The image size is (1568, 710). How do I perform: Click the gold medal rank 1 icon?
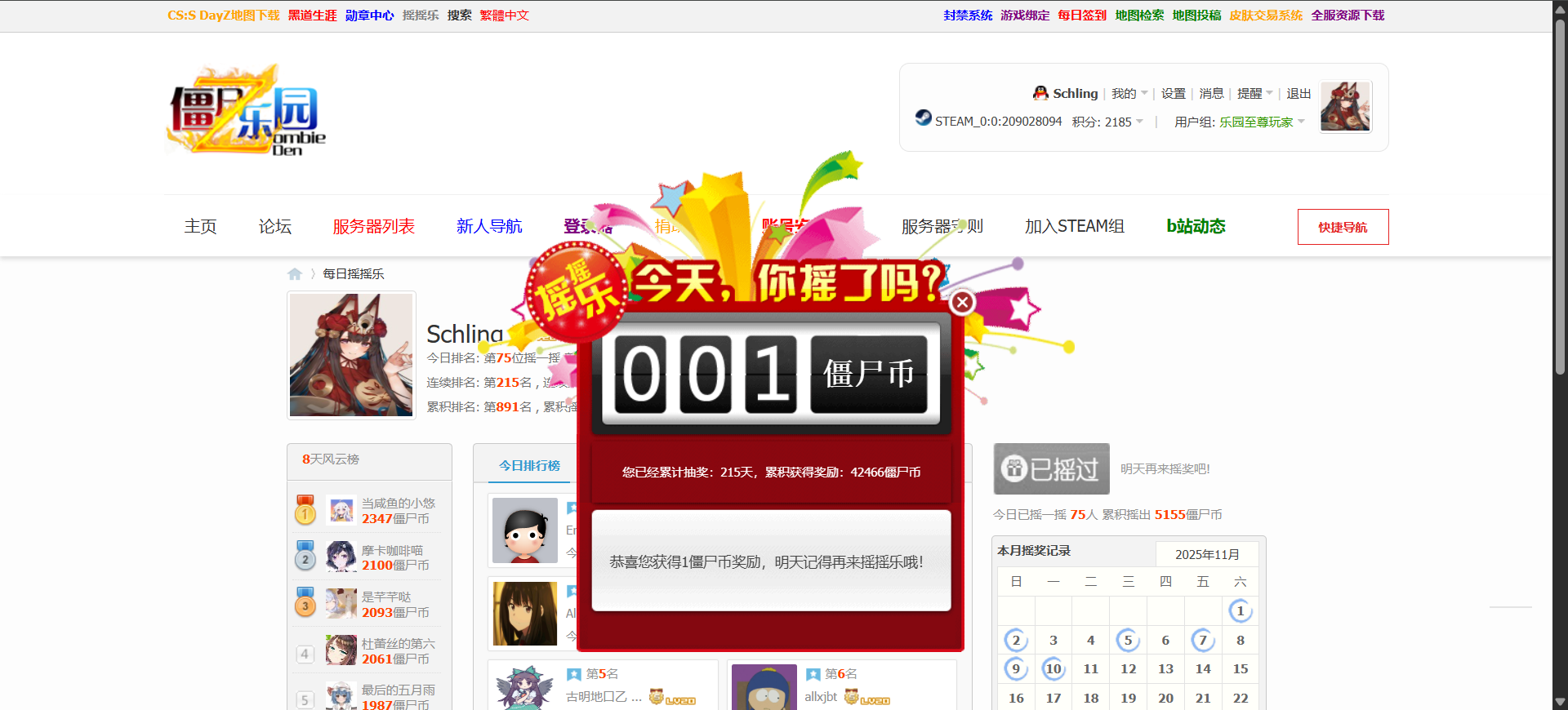305,510
